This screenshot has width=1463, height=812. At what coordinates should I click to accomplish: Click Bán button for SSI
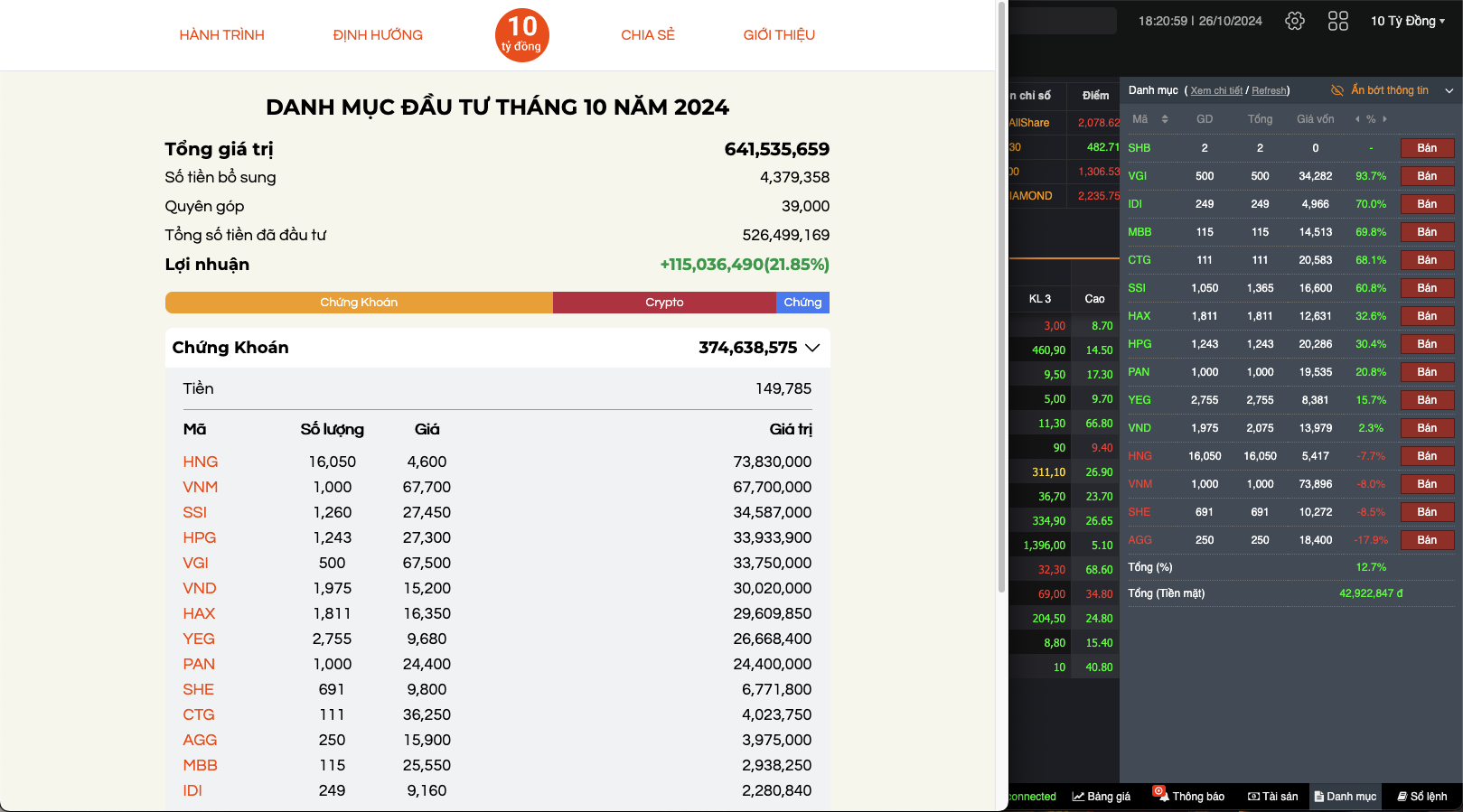1427,288
